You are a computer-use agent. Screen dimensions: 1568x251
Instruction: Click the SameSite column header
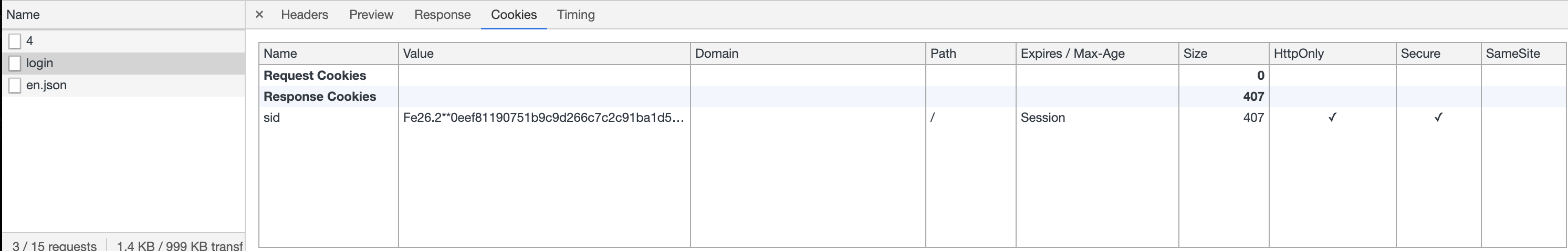(1523, 54)
